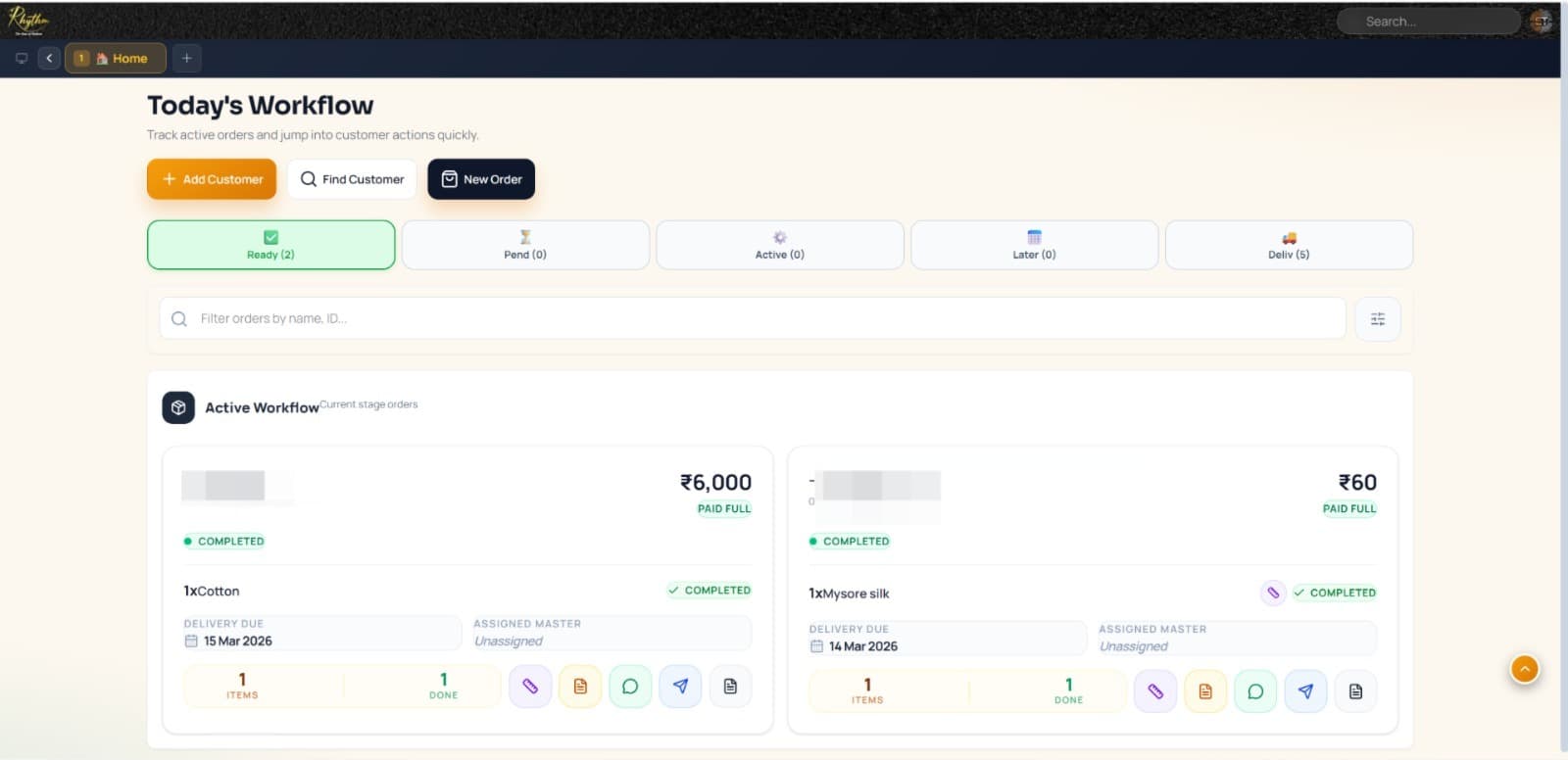Click the purple tag icon on Cotton order

point(530,687)
